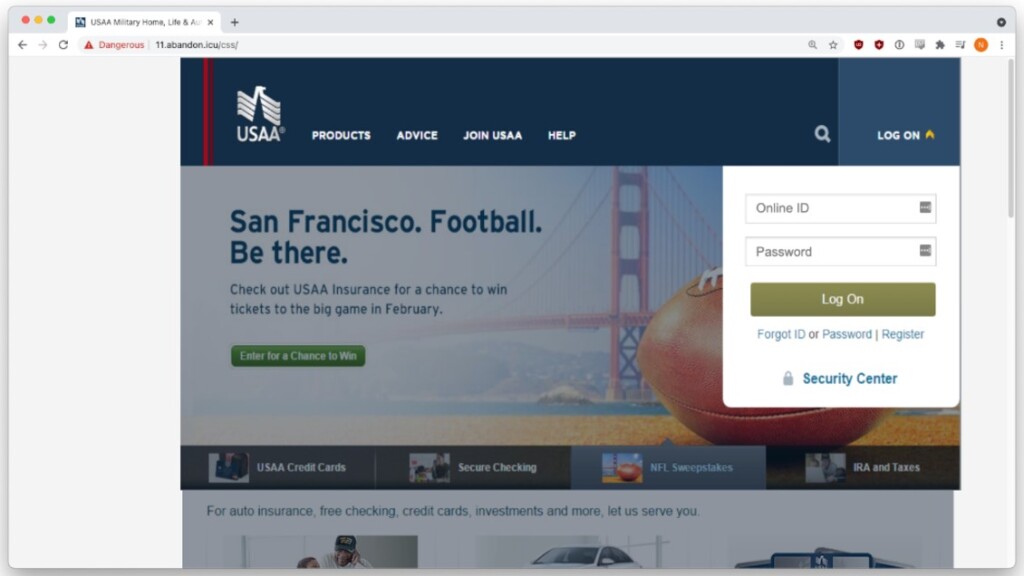Bookmark page with the star icon
Viewport: 1024px width, 576px height.
click(x=833, y=45)
